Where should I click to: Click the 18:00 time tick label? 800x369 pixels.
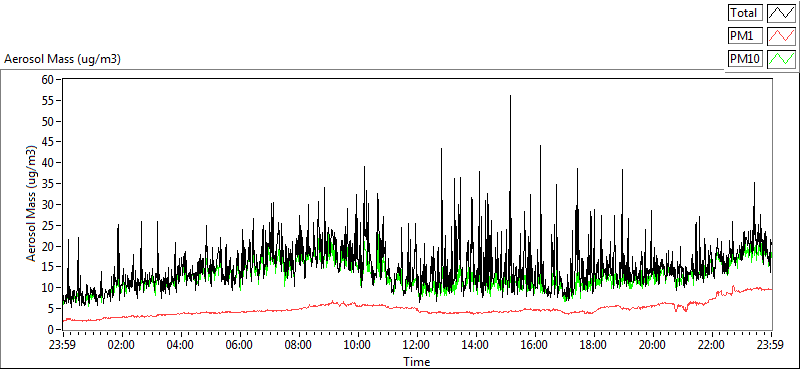[594, 345]
